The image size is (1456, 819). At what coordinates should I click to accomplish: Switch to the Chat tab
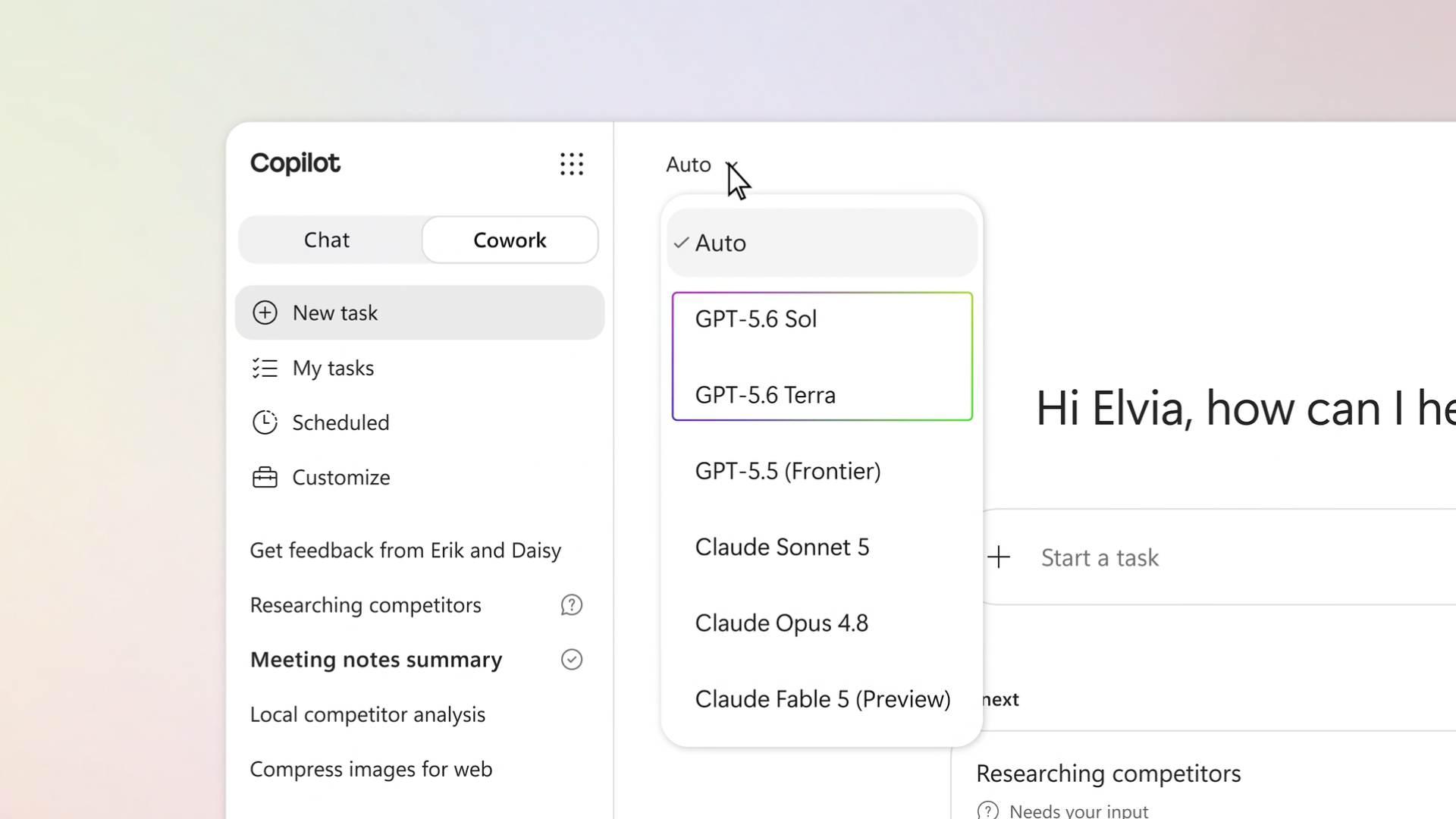327,240
